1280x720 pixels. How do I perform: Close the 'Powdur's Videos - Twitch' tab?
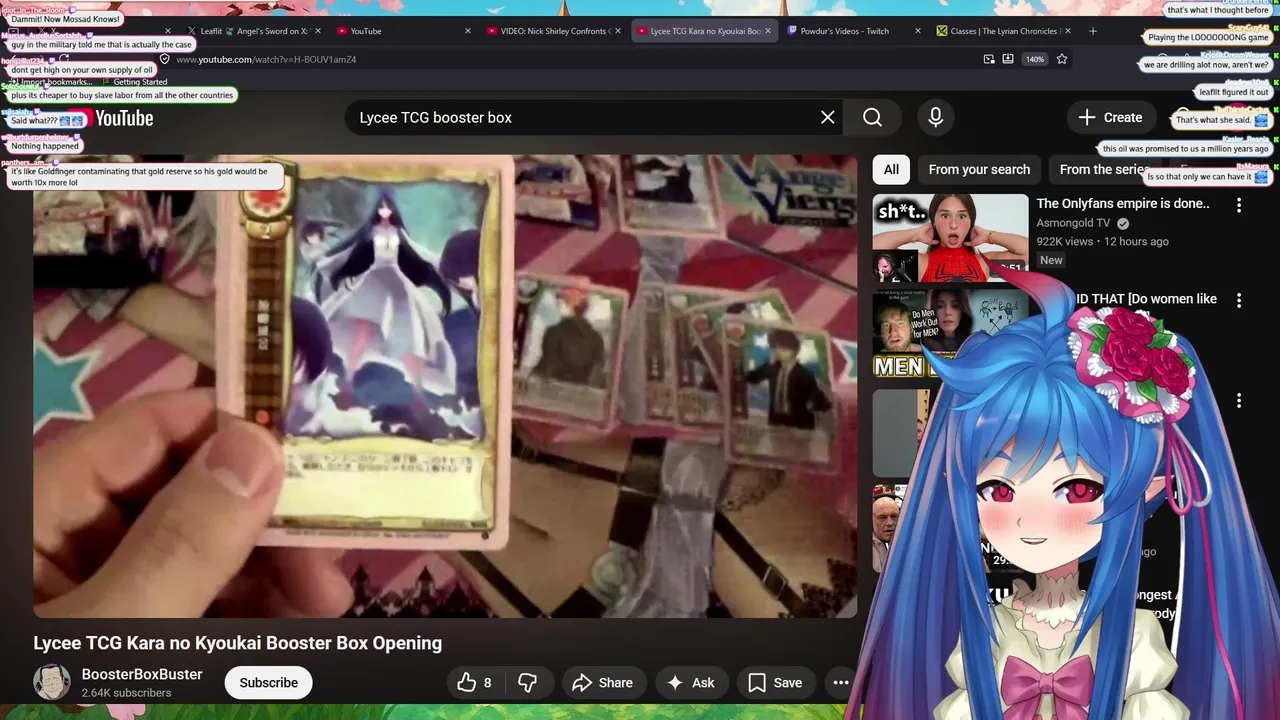point(918,31)
